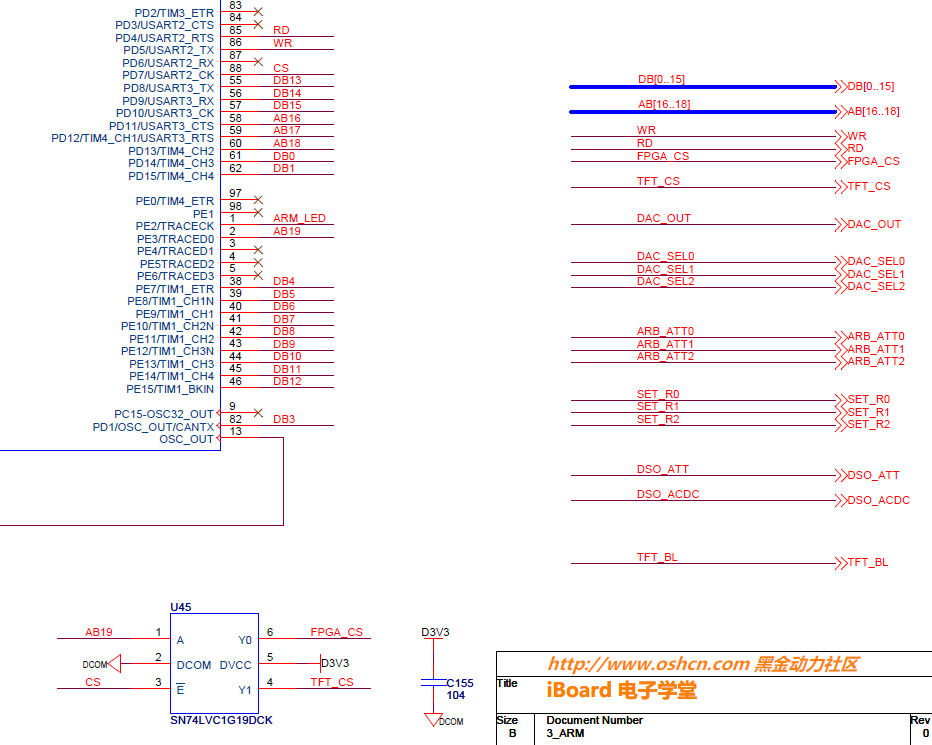932x745 pixels.
Task: Click the AB[16..18] off-page connector arrow
Action: point(840,112)
